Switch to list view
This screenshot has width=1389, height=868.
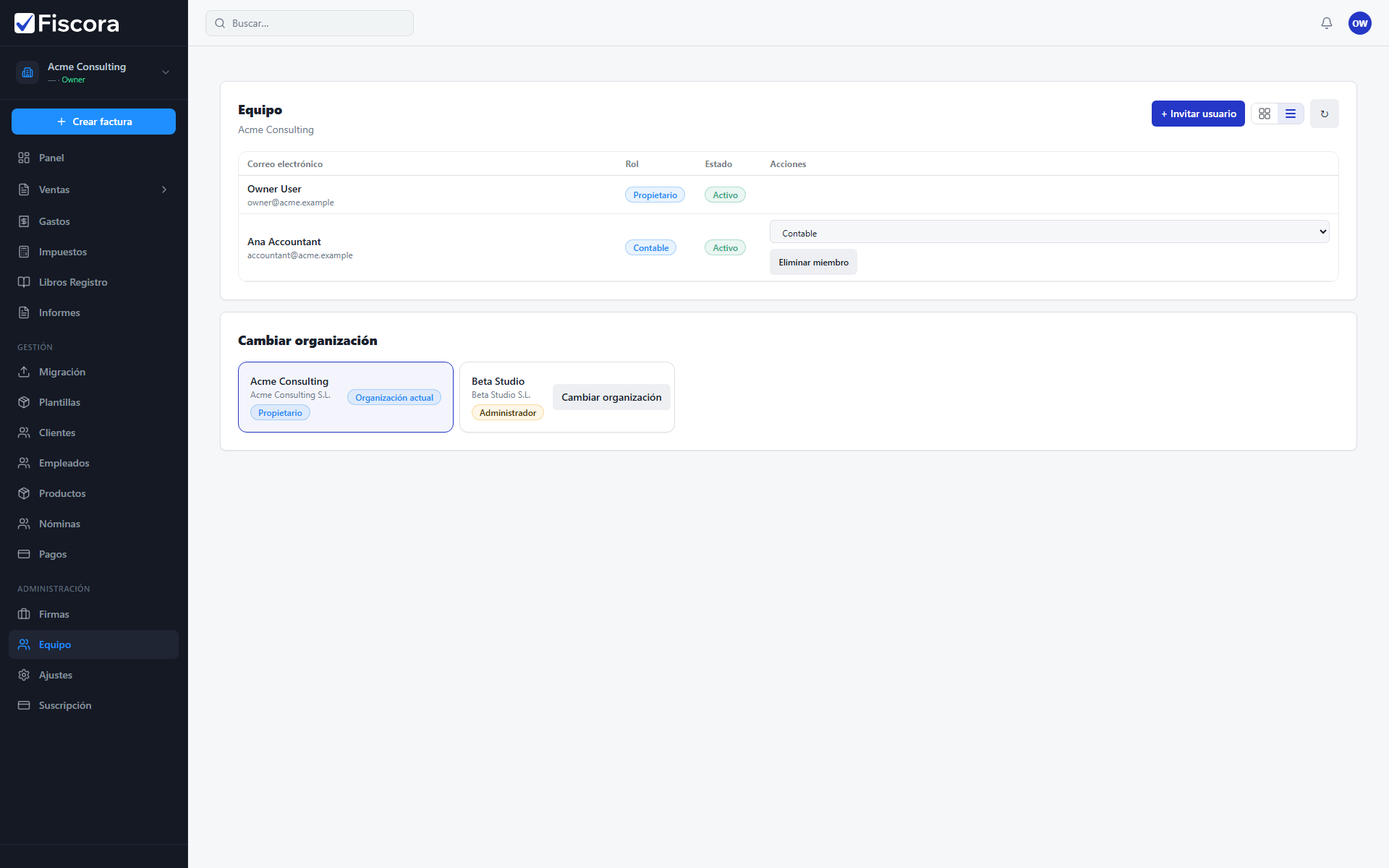[1290, 114]
